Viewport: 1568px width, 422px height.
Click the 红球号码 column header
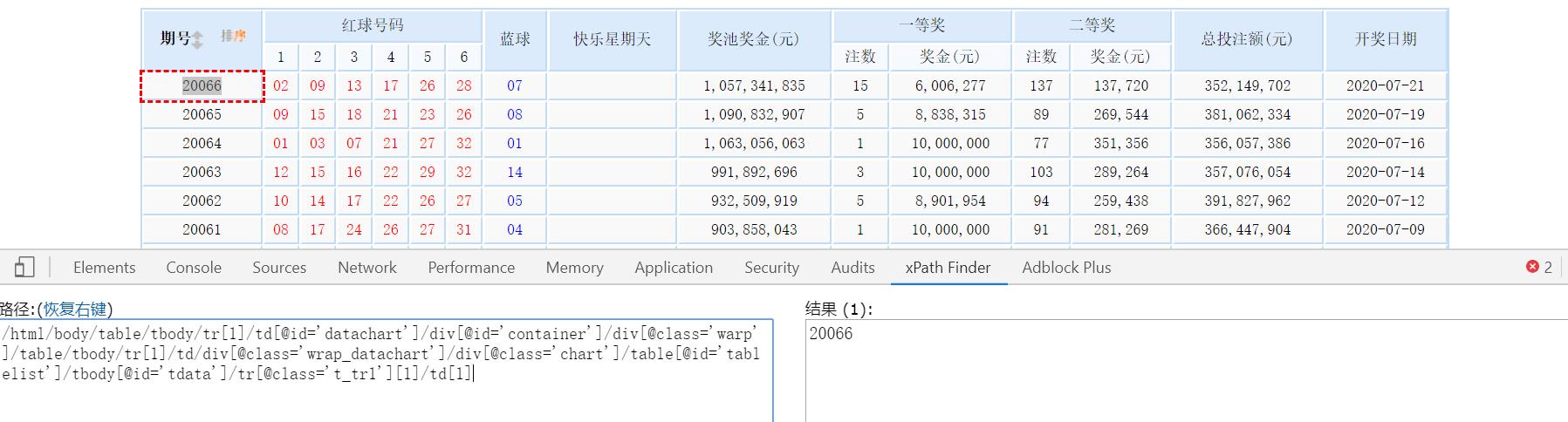coord(373,26)
